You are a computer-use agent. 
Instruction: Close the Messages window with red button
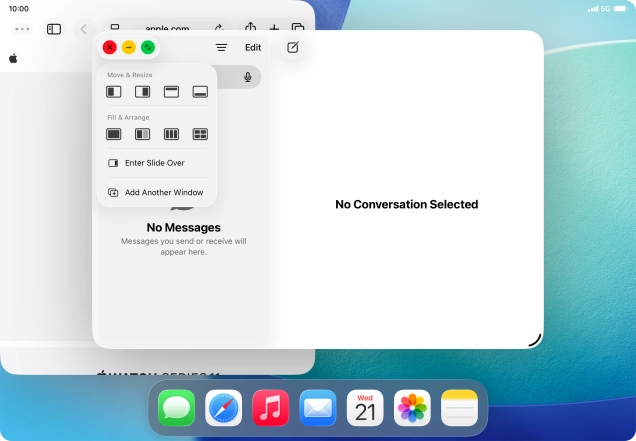pyautogui.click(x=110, y=47)
